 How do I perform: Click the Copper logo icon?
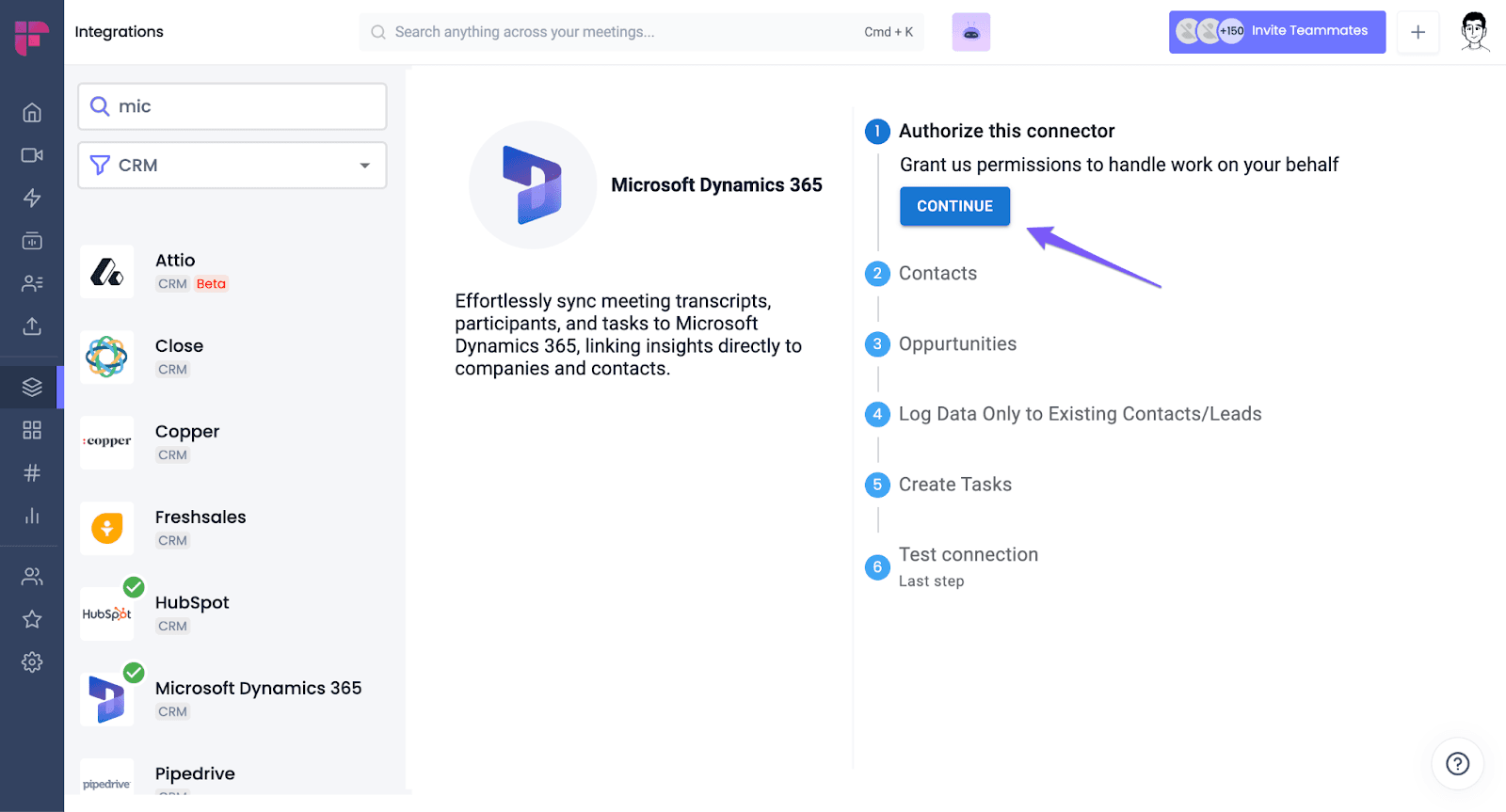[107, 441]
